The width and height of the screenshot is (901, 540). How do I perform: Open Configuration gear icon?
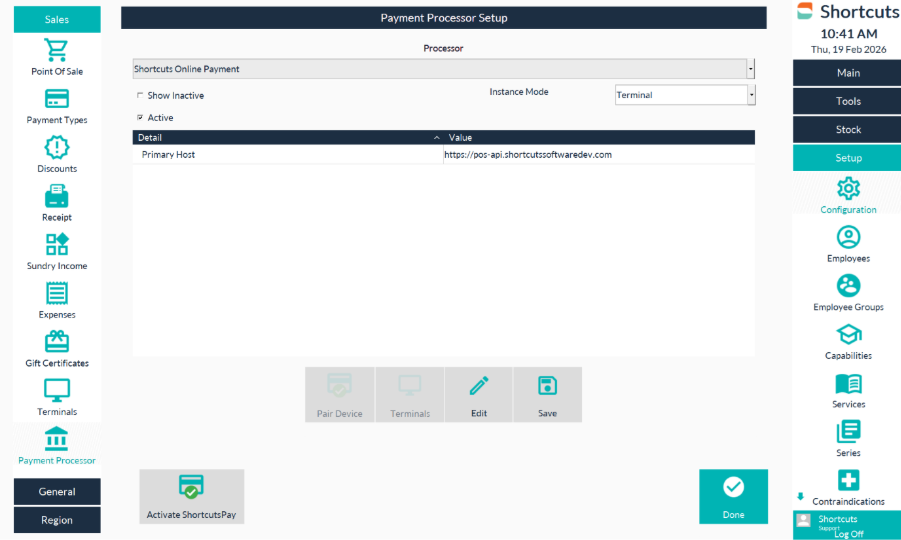point(848,189)
